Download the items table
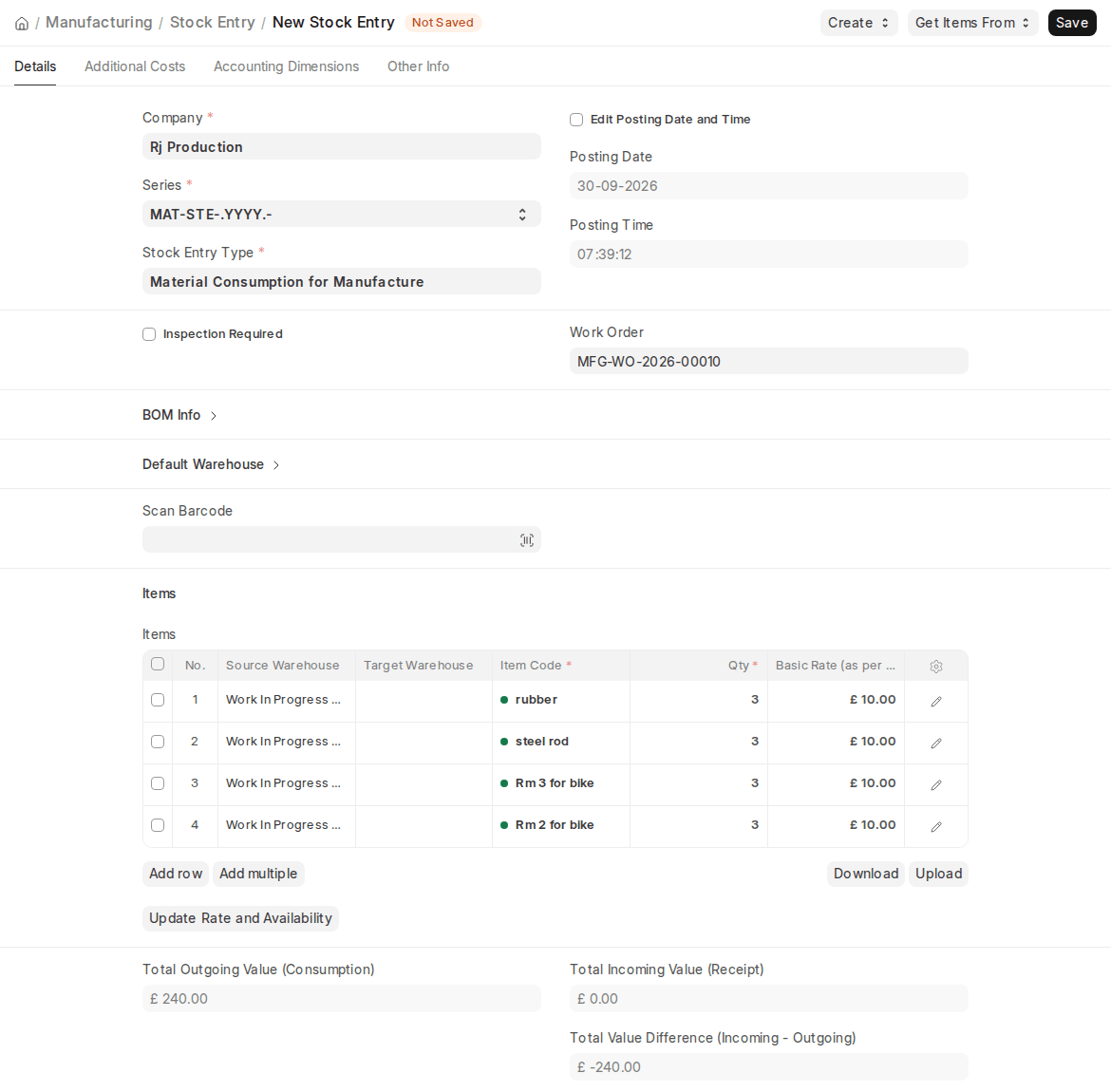The width and height of the screenshot is (1111, 1092). click(x=866, y=874)
